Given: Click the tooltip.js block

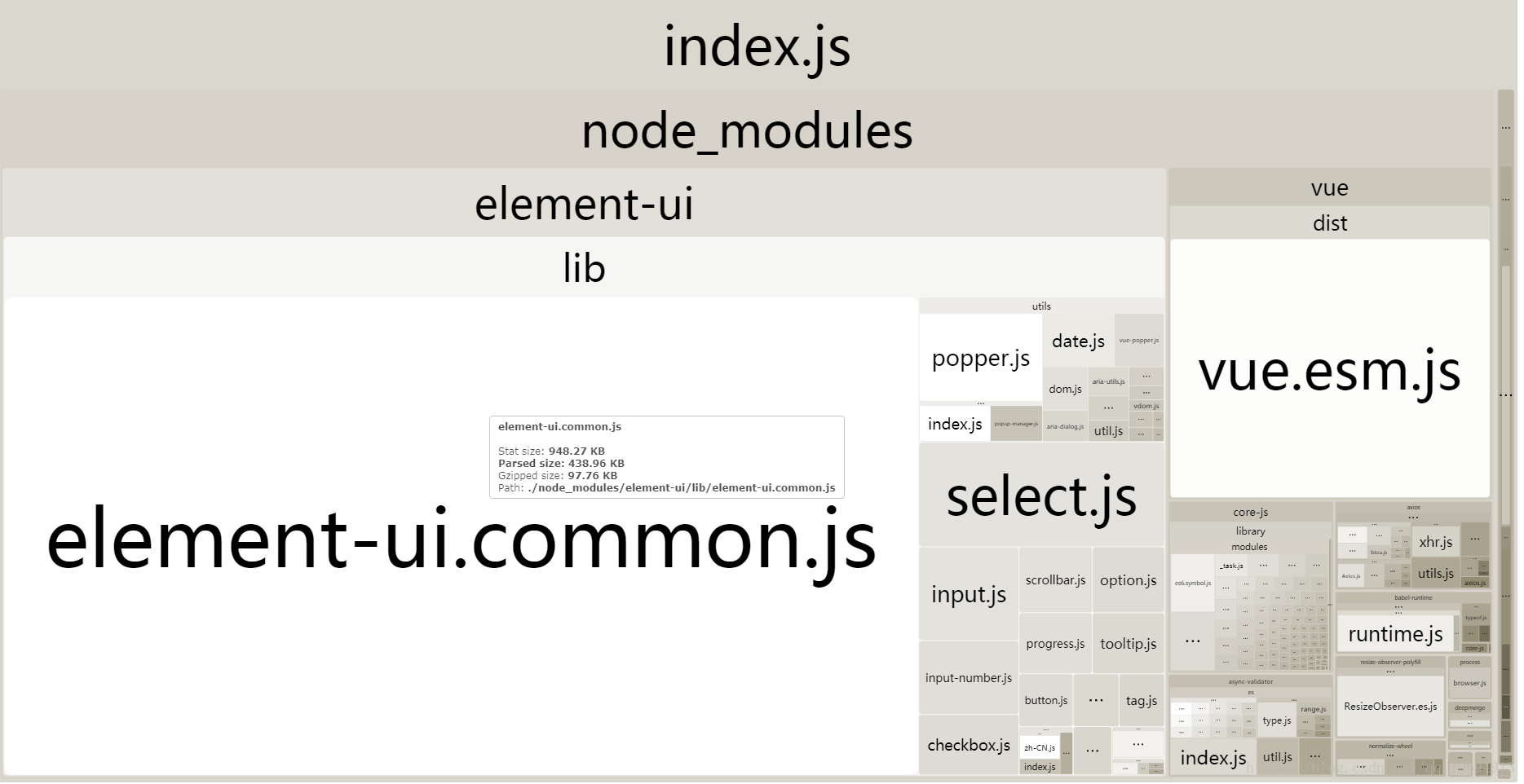Looking at the screenshot, I should pyautogui.click(x=1128, y=644).
